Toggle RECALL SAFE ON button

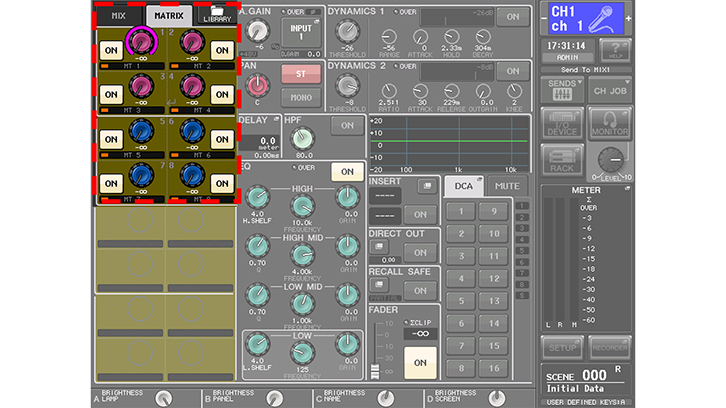pyautogui.click(x=420, y=290)
